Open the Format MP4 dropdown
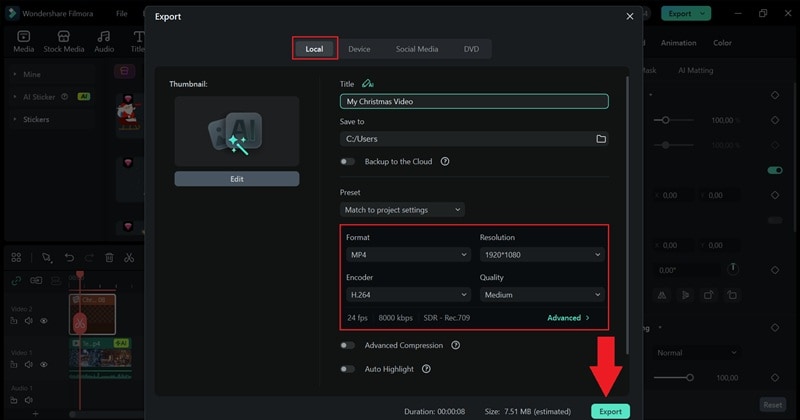 (408, 254)
